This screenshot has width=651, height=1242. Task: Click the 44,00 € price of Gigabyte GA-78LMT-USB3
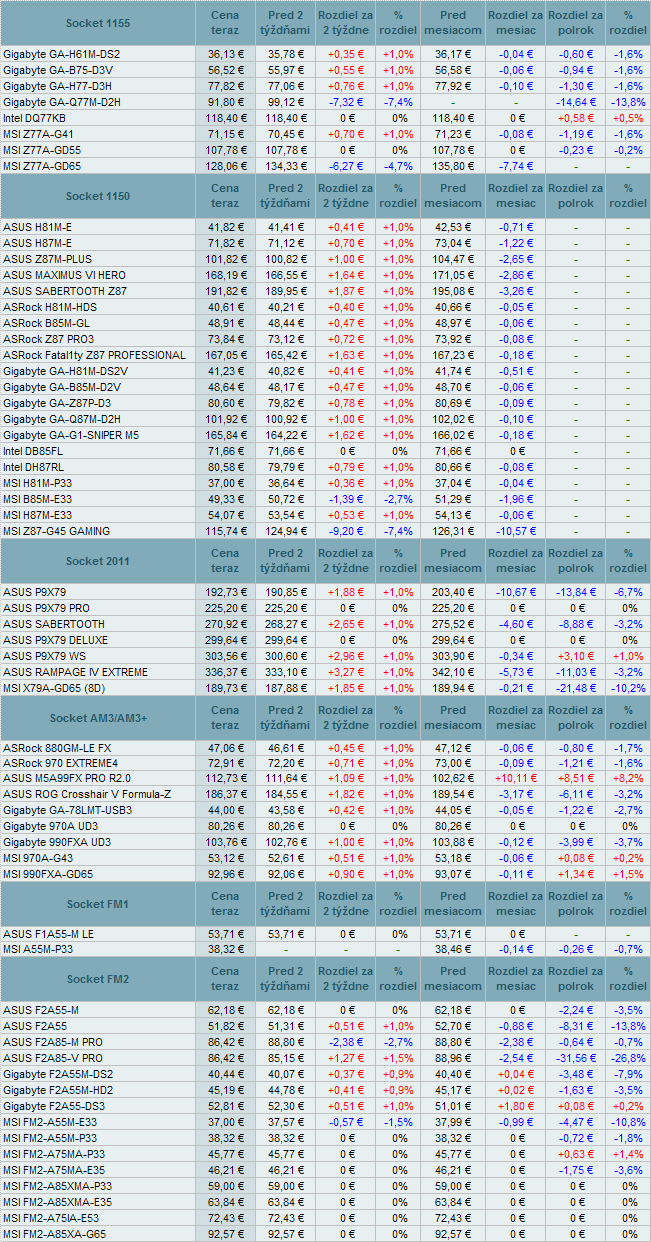(x=225, y=810)
